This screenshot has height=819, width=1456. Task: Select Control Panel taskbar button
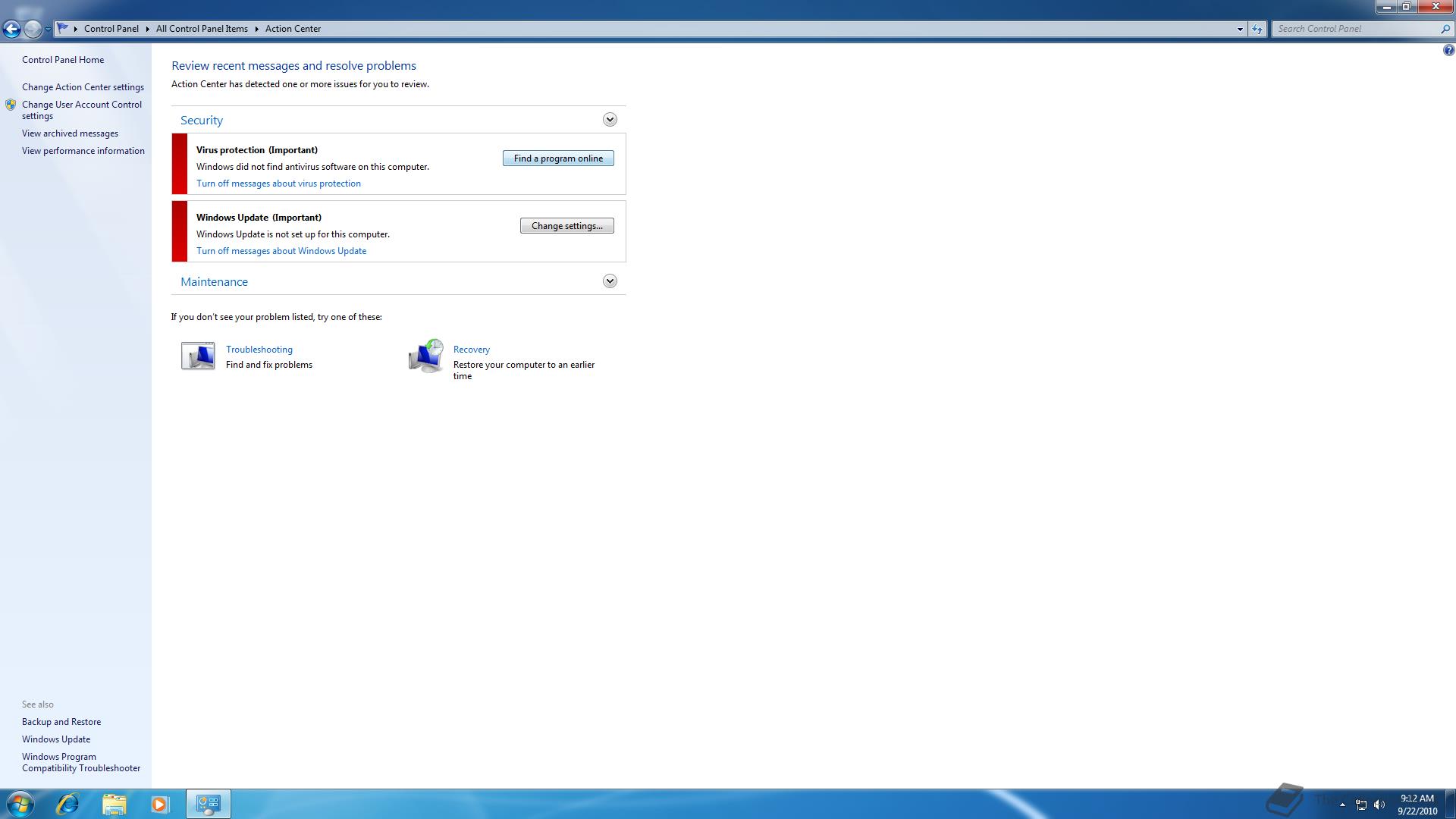click(208, 804)
